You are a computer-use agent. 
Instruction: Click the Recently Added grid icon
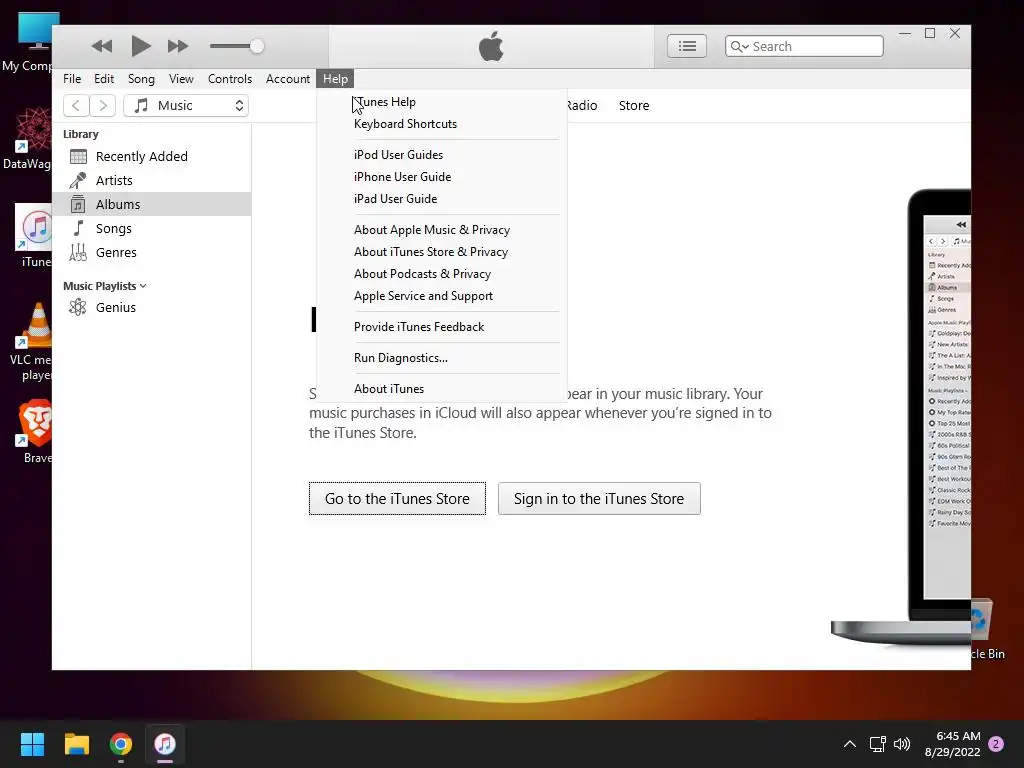point(78,156)
